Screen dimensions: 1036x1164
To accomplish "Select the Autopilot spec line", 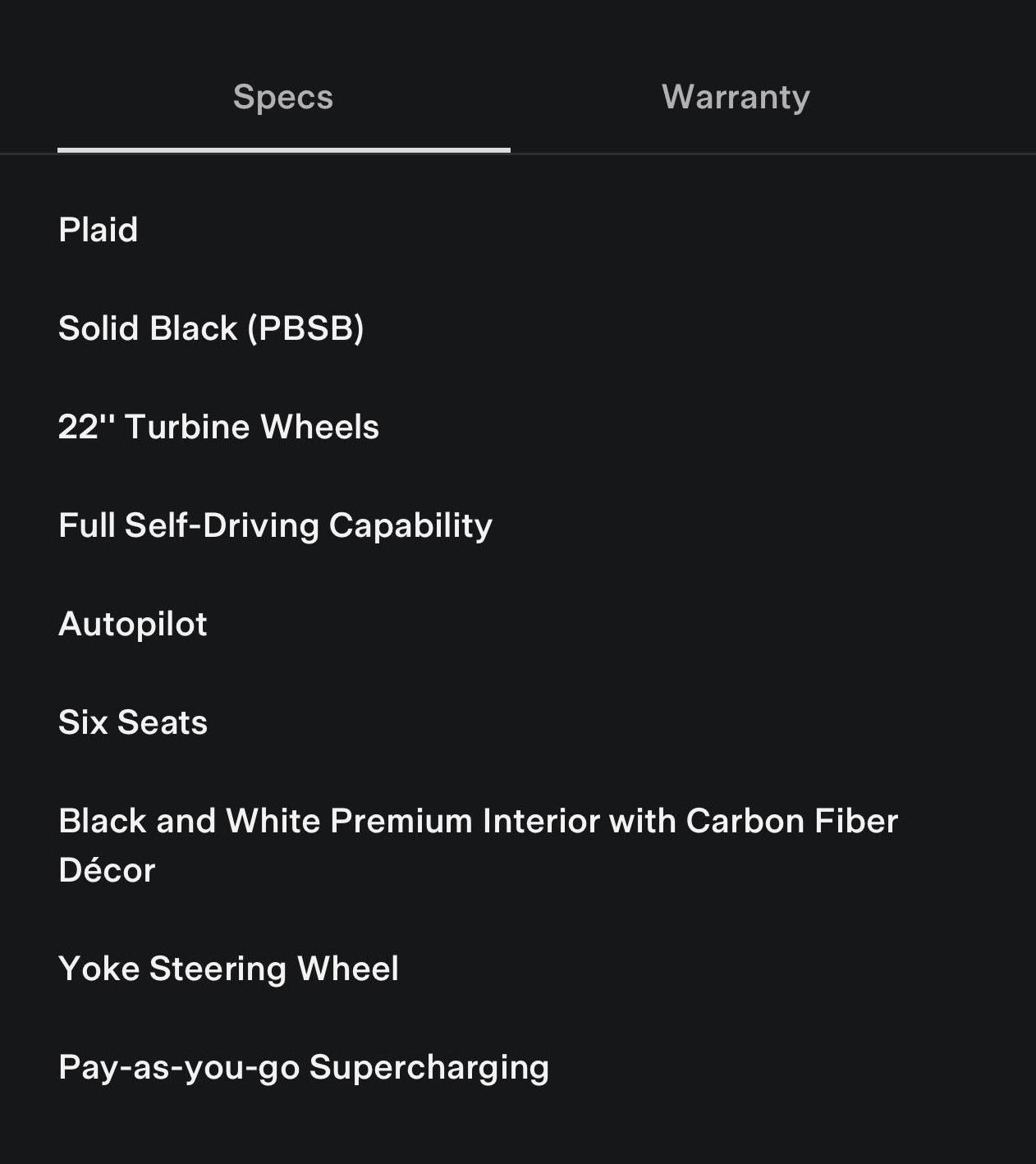I will coord(133,624).
